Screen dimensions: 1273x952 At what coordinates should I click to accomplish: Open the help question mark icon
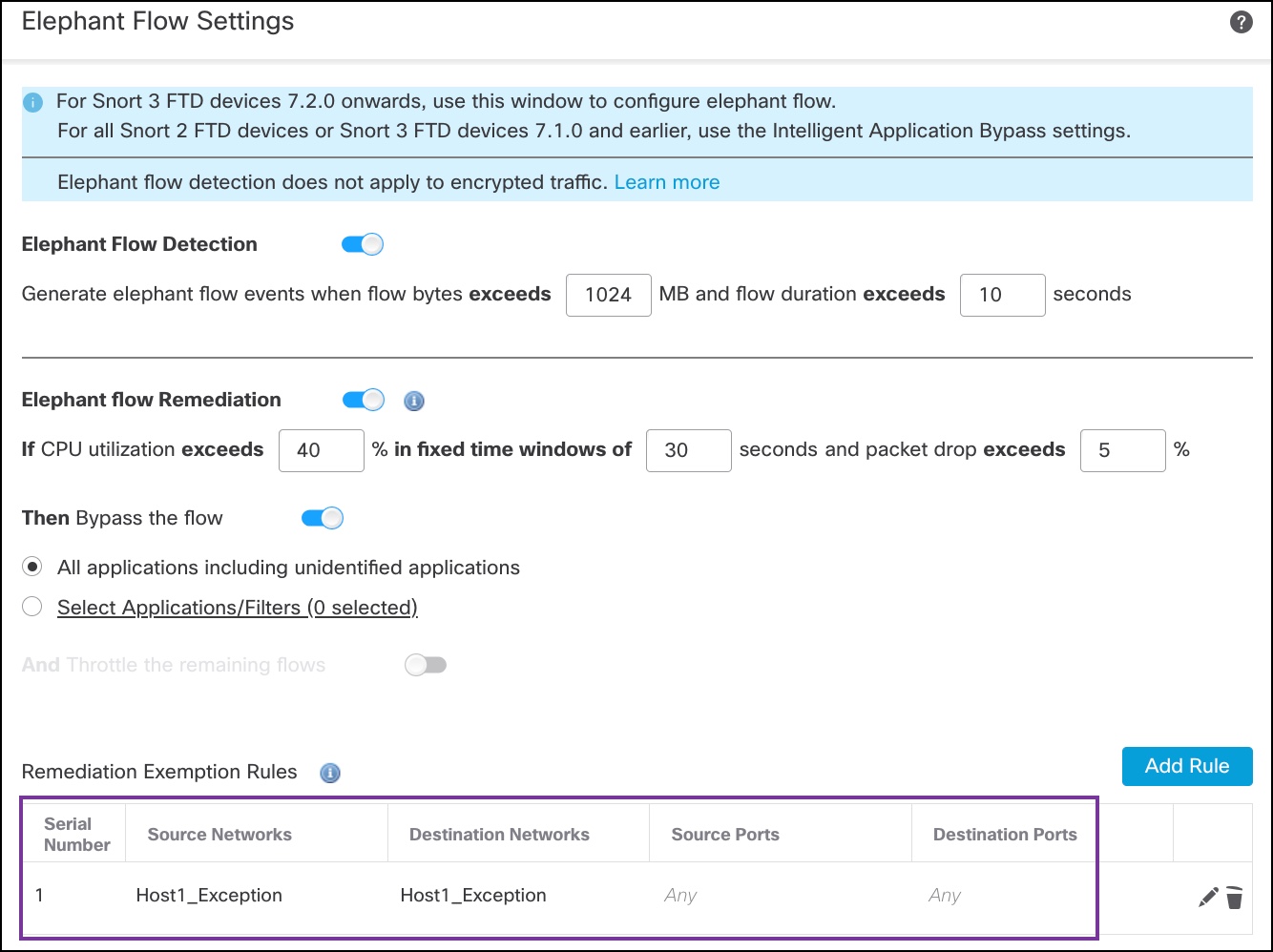pos(1241,22)
